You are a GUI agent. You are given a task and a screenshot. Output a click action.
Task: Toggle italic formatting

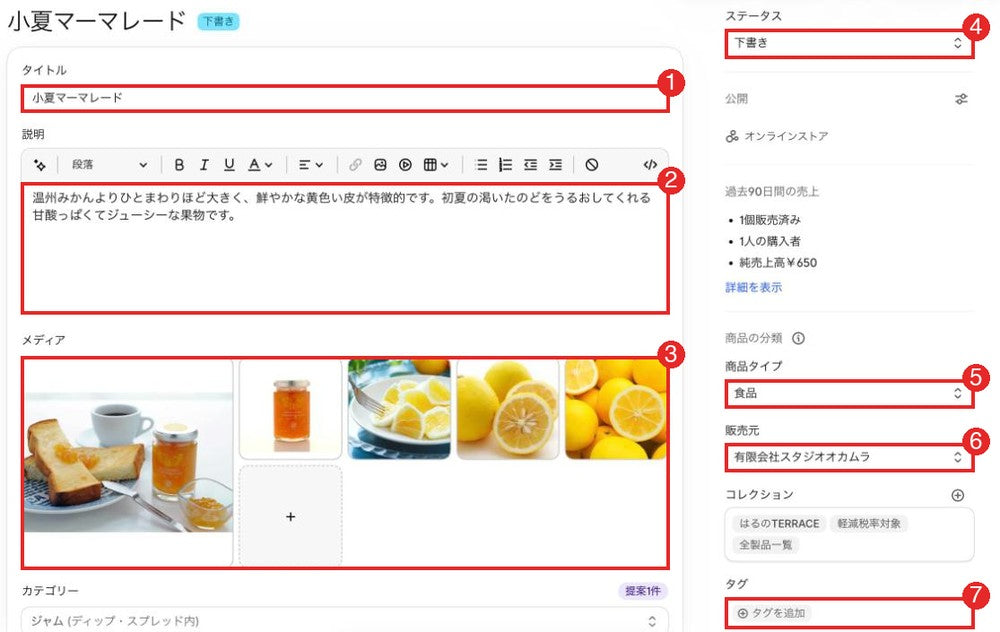(x=204, y=165)
